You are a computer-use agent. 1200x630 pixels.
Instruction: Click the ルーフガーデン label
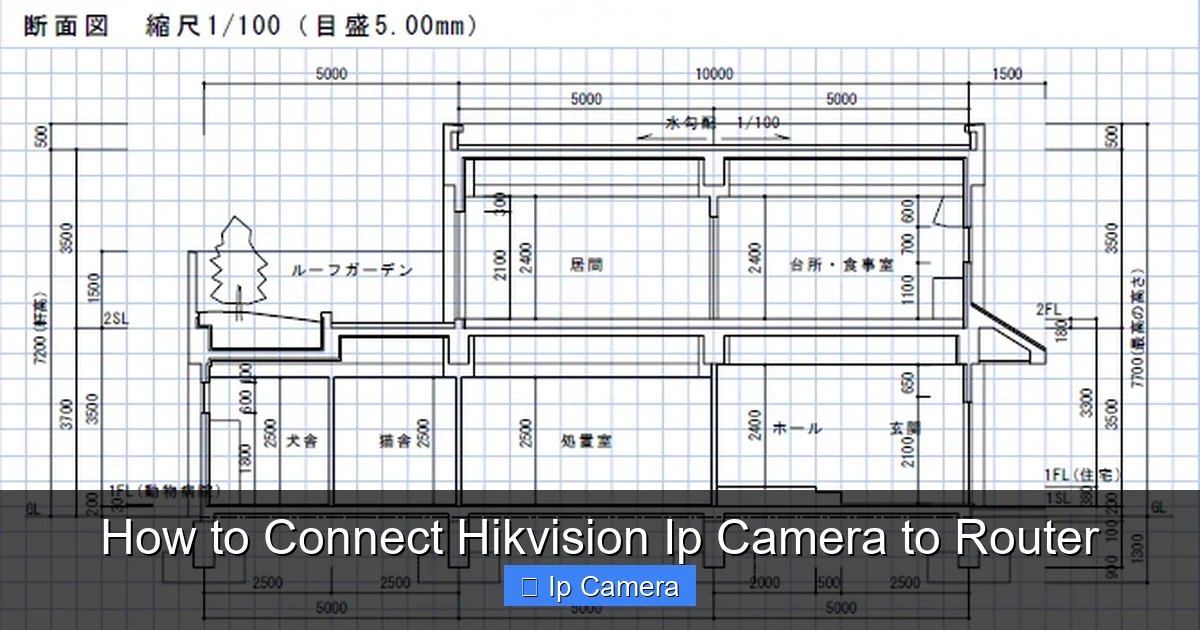[x=352, y=270]
